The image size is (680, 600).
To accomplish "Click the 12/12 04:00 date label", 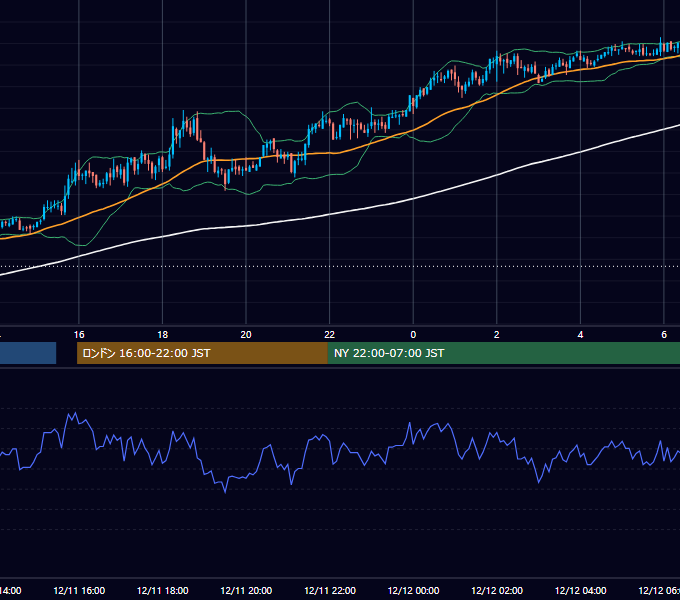I will point(581,590).
